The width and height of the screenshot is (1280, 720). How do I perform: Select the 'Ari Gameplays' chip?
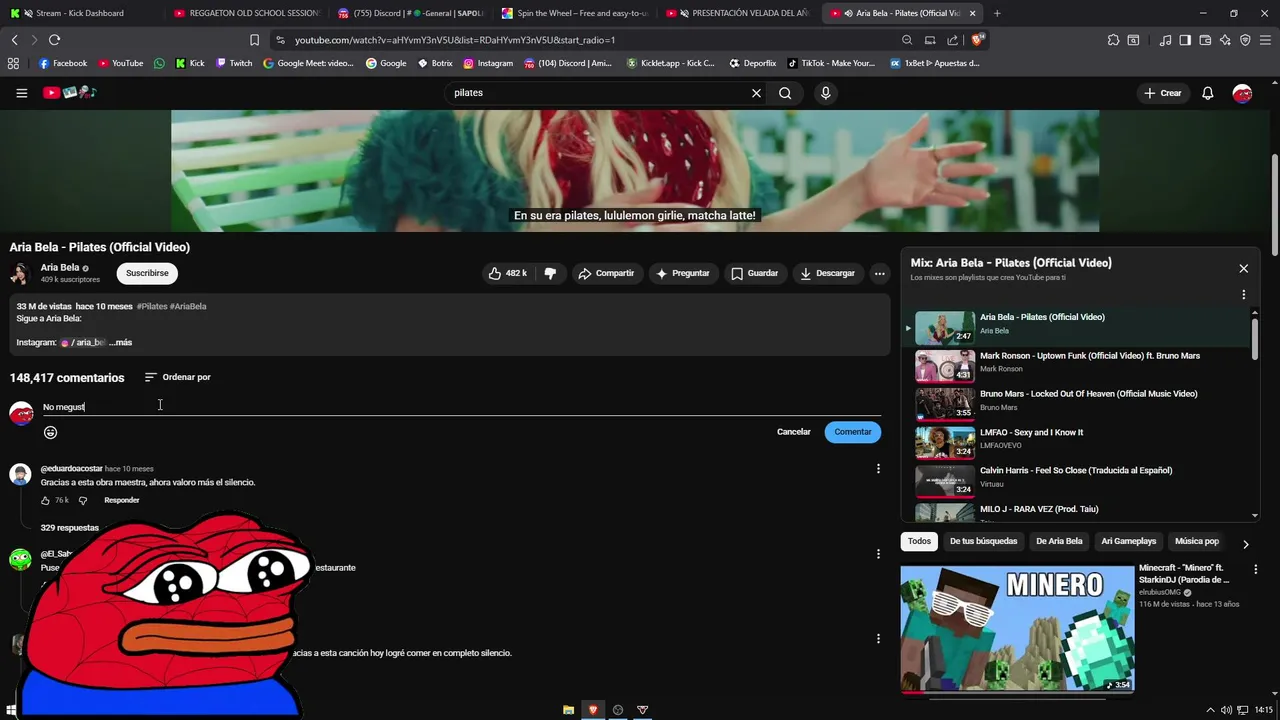coord(1128,541)
